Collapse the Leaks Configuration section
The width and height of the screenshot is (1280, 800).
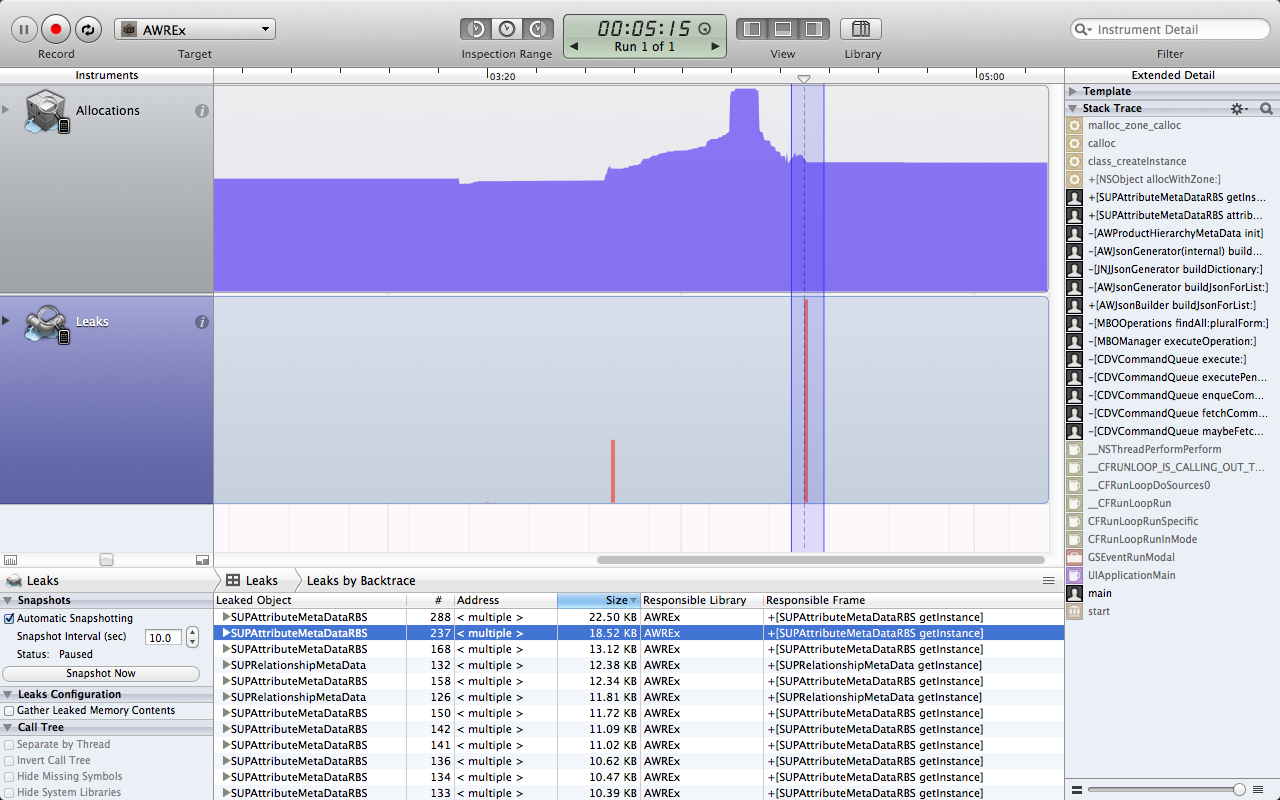click(x=9, y=695)
